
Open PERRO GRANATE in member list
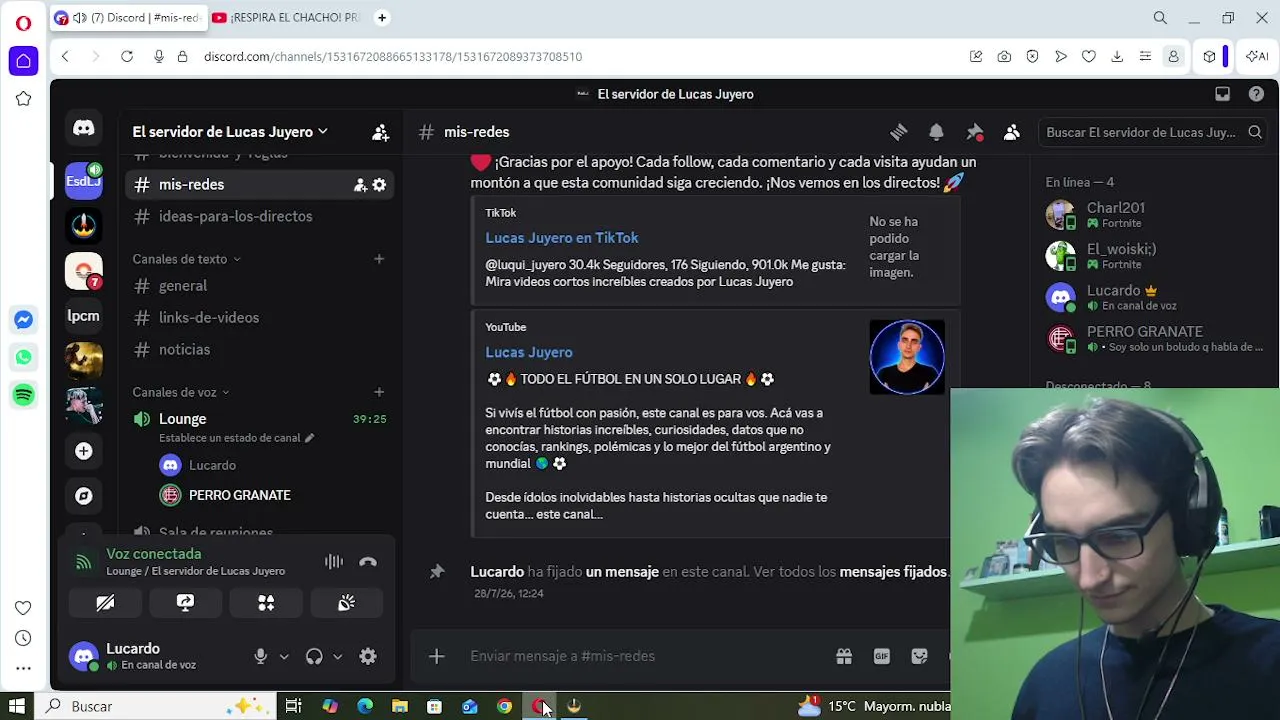click(x=1155, y=339)
